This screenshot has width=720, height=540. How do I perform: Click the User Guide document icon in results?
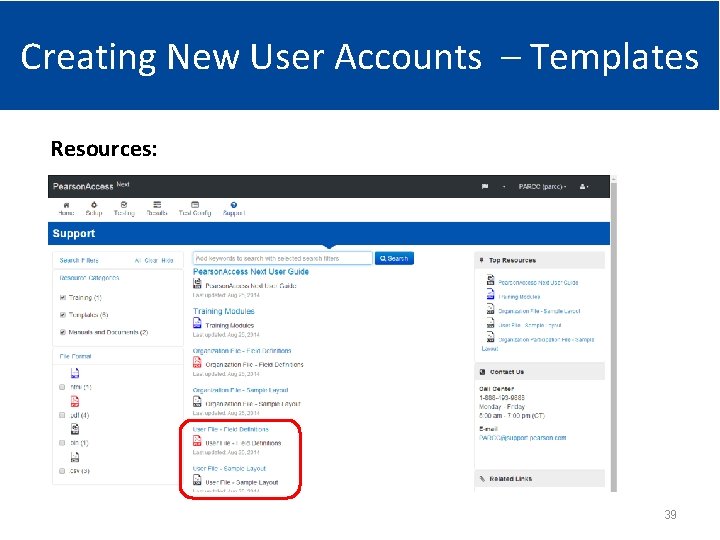click(x=197, y=284)
